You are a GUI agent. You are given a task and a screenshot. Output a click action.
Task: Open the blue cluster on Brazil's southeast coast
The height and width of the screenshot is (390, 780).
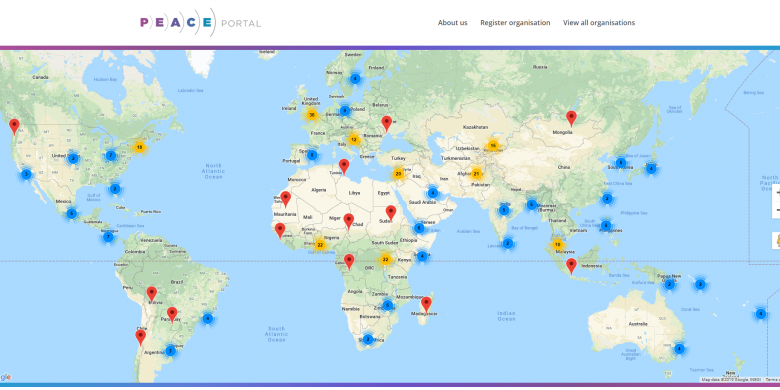coord(207,318)
